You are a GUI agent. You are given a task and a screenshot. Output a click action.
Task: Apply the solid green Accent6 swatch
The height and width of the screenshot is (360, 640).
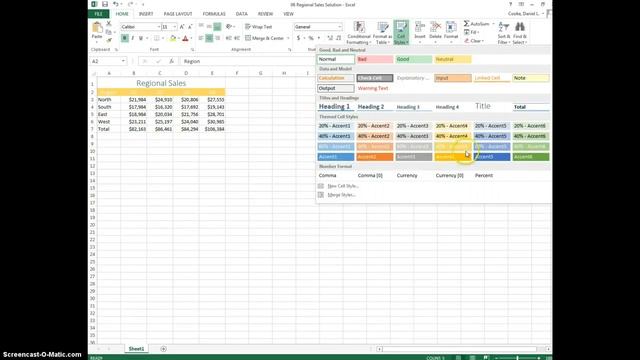point(531,157)
